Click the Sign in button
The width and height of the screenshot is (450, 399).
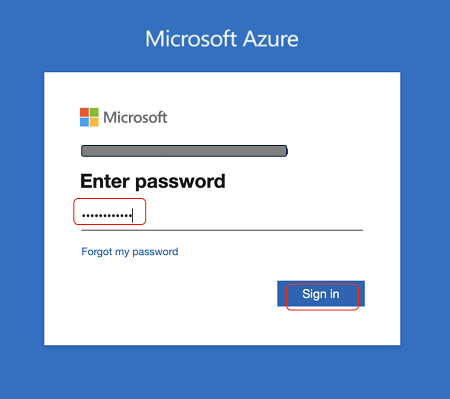pos(321,294)
